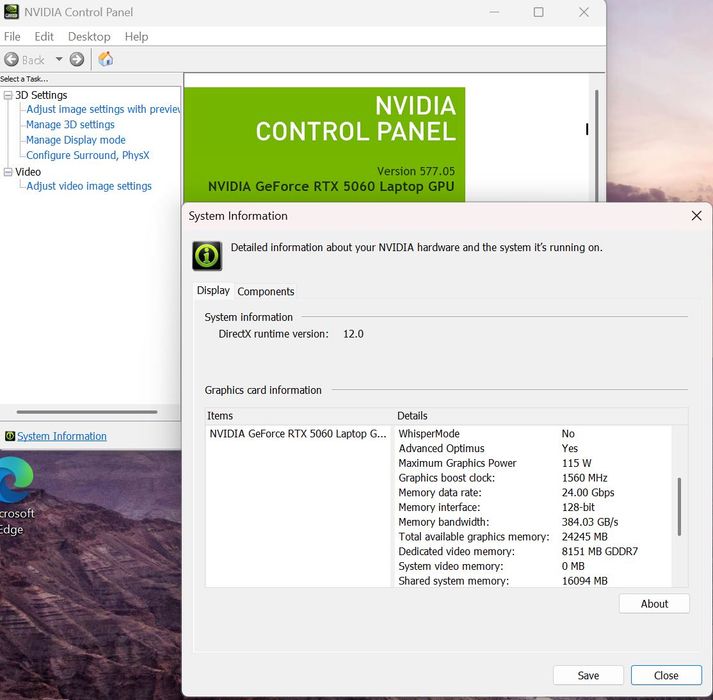The height and width of the screenshot is (700, 713).
Task: Click the Save button
Action: coord(588,675)
